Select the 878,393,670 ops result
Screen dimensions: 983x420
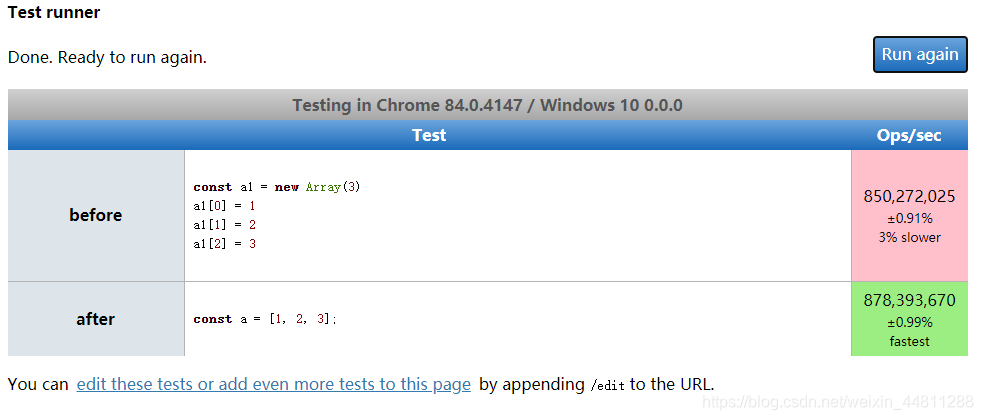909,300
